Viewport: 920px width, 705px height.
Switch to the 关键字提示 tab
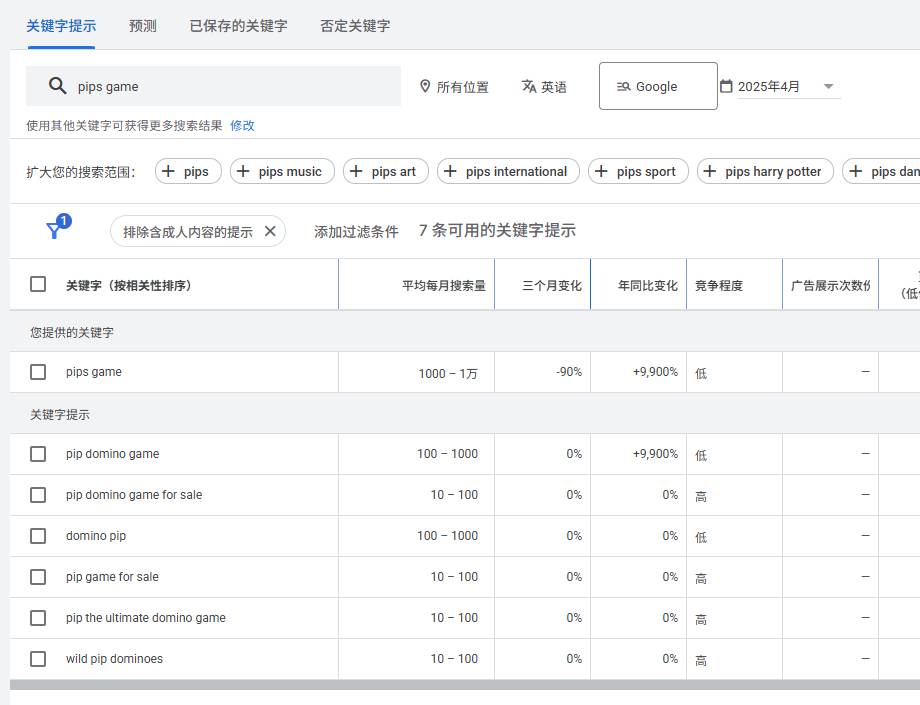click(x=61, y=26)
